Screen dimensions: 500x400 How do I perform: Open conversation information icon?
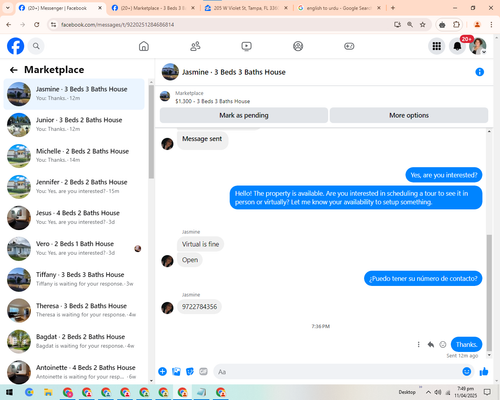point(479,72)
